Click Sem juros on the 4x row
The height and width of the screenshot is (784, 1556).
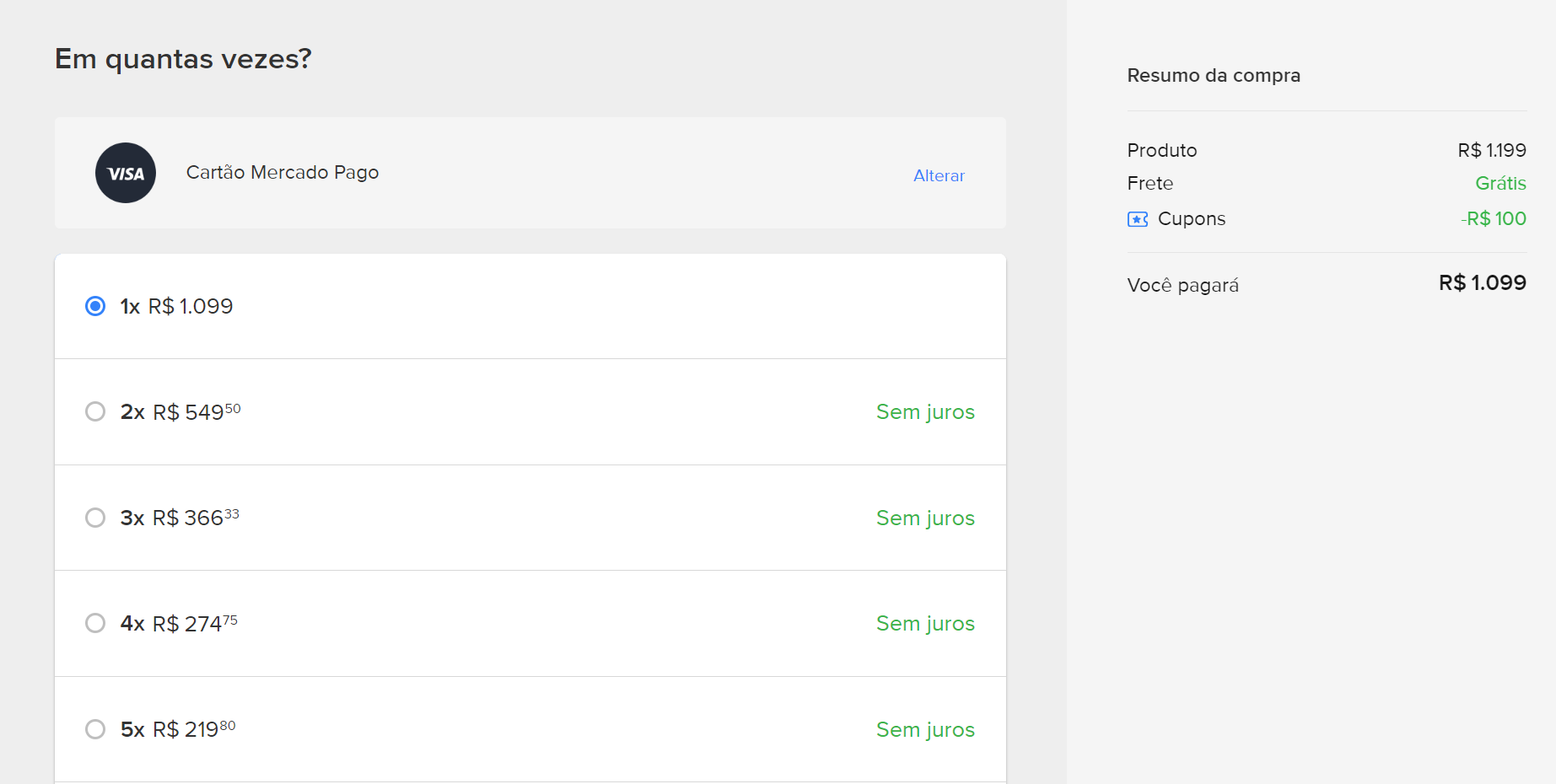[925, 624]
